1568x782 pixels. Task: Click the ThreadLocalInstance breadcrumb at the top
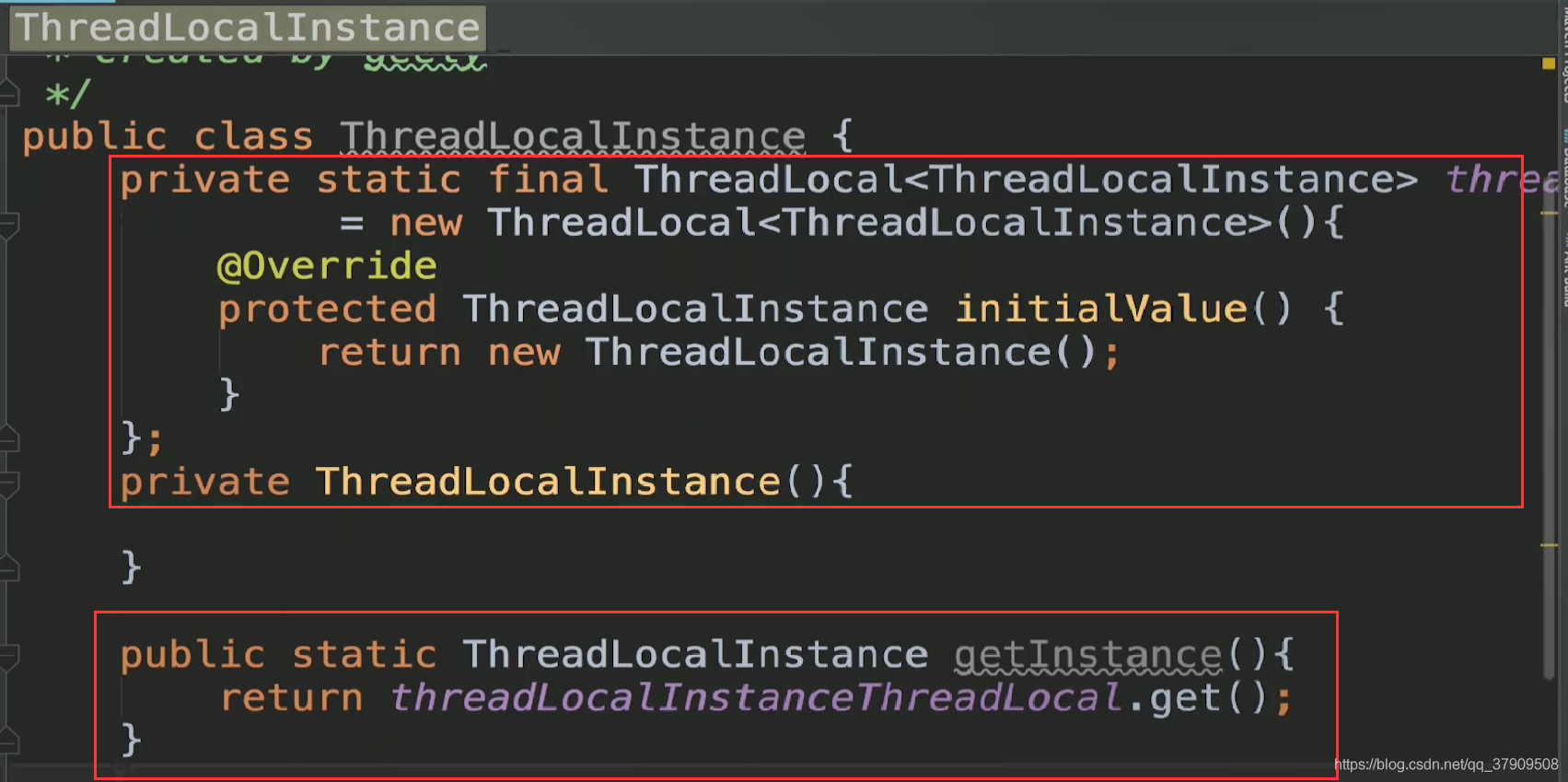248,28
